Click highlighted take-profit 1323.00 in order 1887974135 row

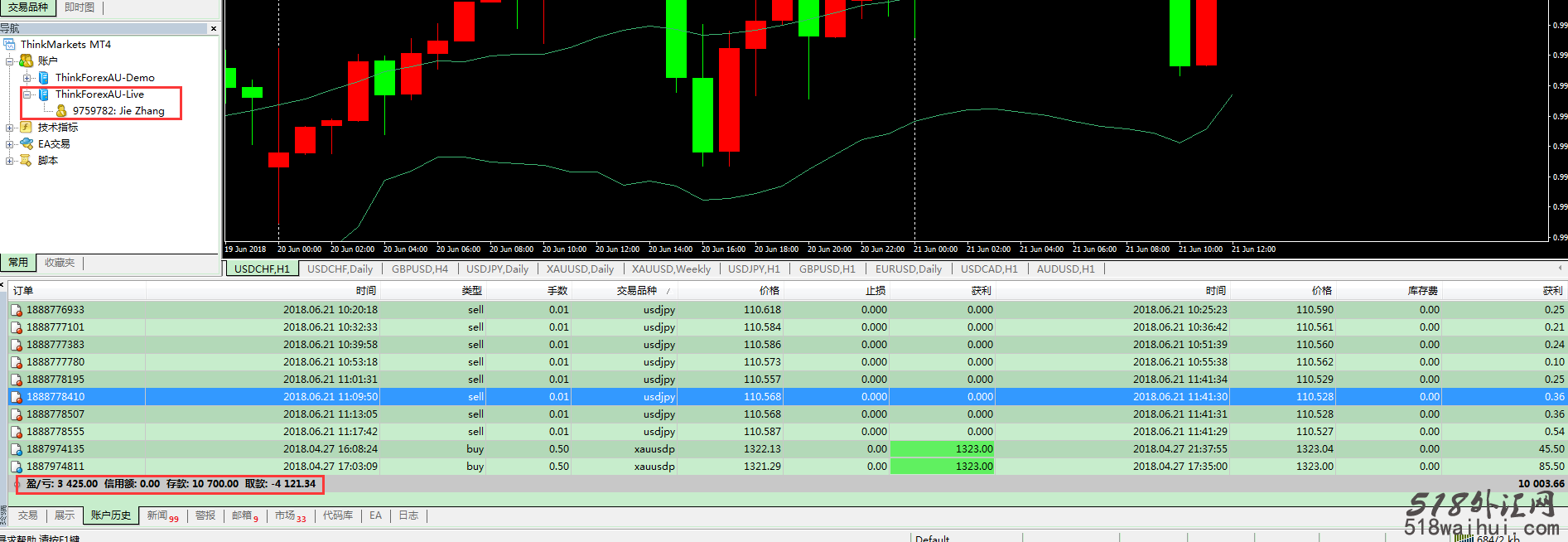[943, 449]
